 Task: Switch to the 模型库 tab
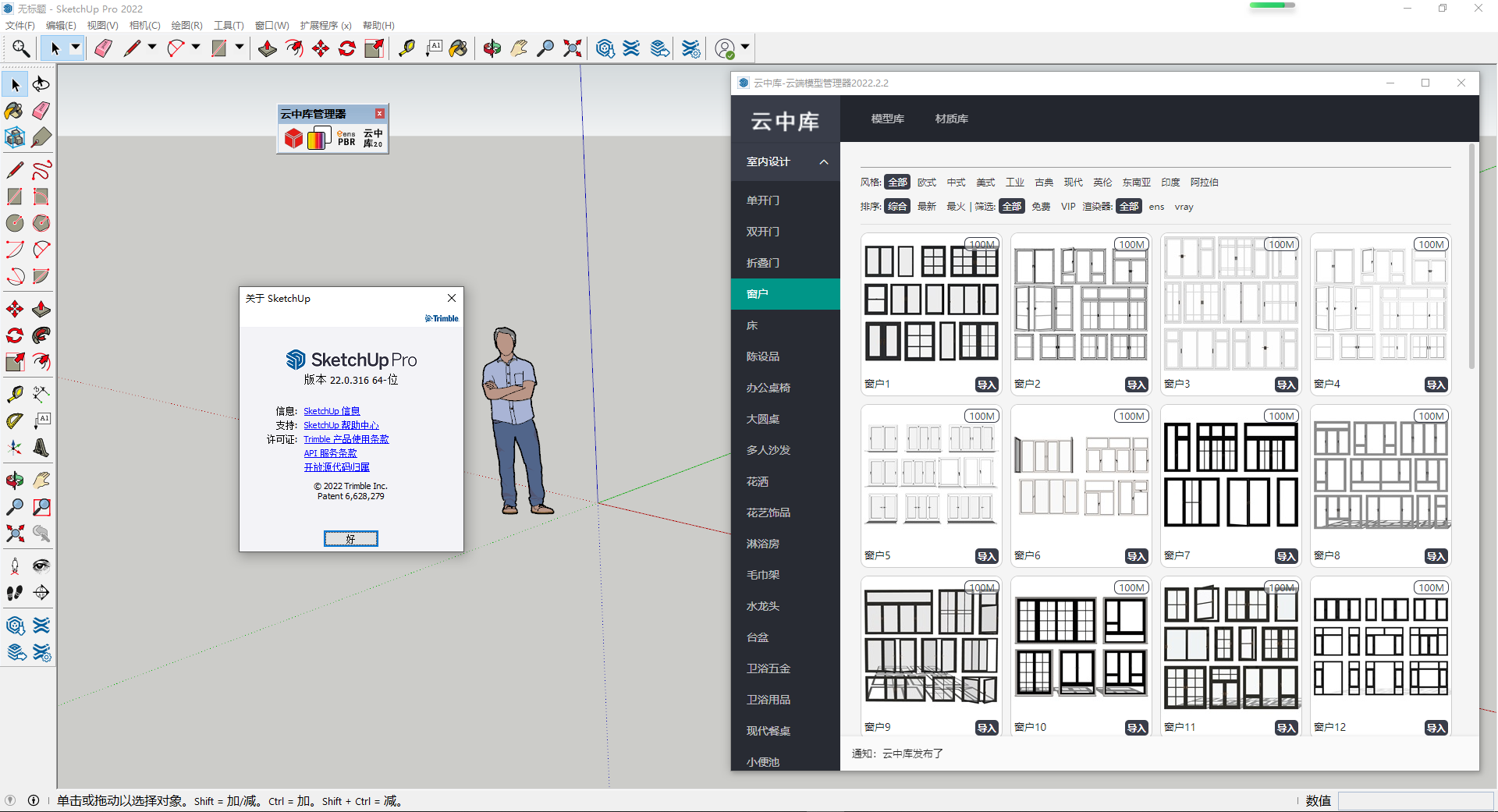tap(888, 119)
